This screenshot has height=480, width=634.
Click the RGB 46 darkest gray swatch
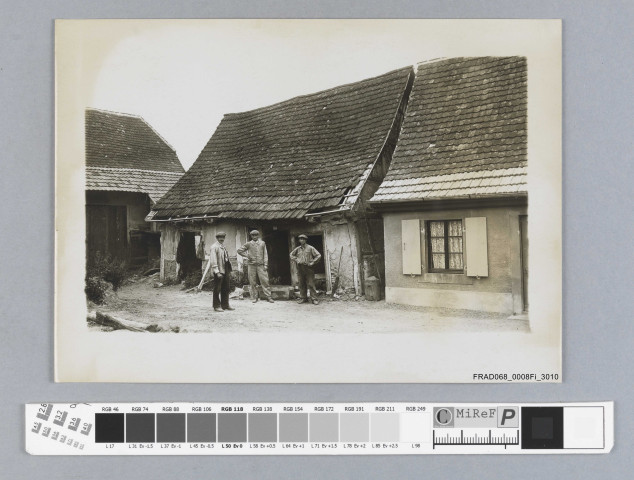[109, 428]
